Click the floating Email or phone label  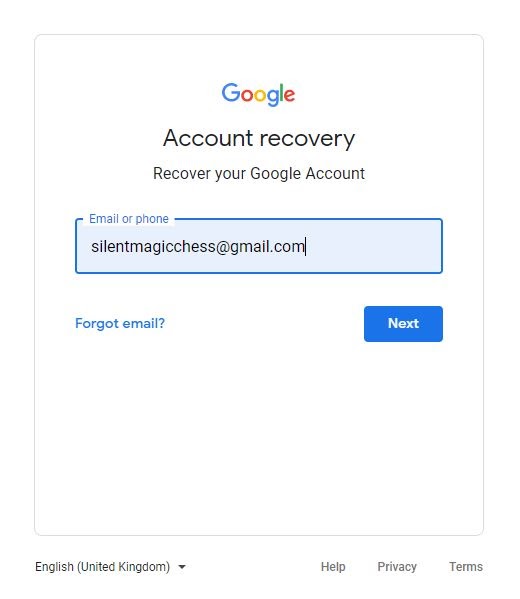pyautogui.click(x=129, y=219)
